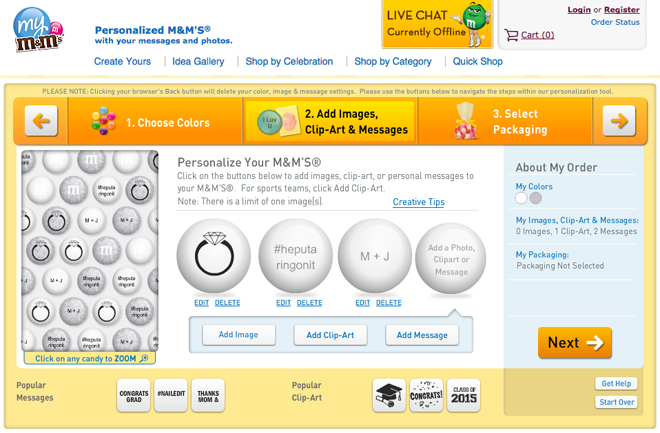Click the Add Image button
Screen dimensions: 660x433
coord(239,335)
